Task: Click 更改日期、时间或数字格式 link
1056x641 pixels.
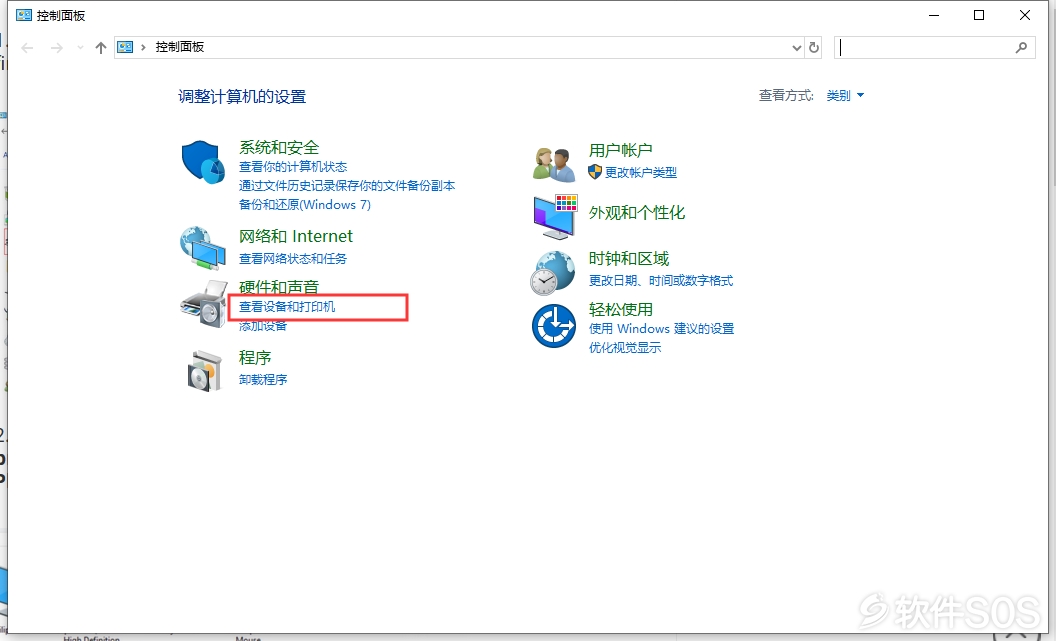Action: pyautogui.click(x=661, y=281)
